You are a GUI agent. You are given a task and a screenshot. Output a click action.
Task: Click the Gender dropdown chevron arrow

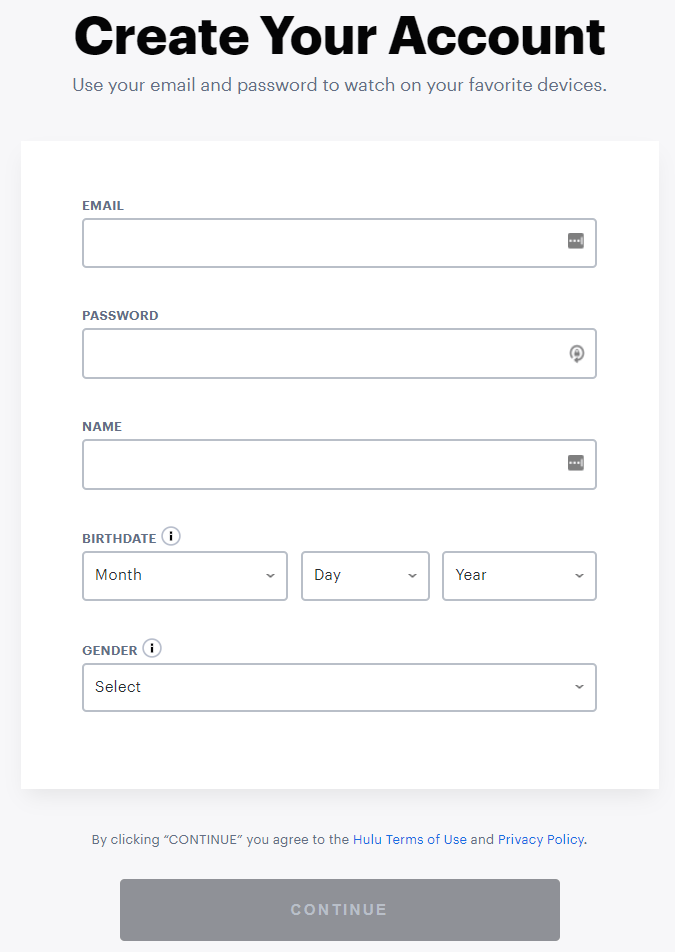point(580,687)
